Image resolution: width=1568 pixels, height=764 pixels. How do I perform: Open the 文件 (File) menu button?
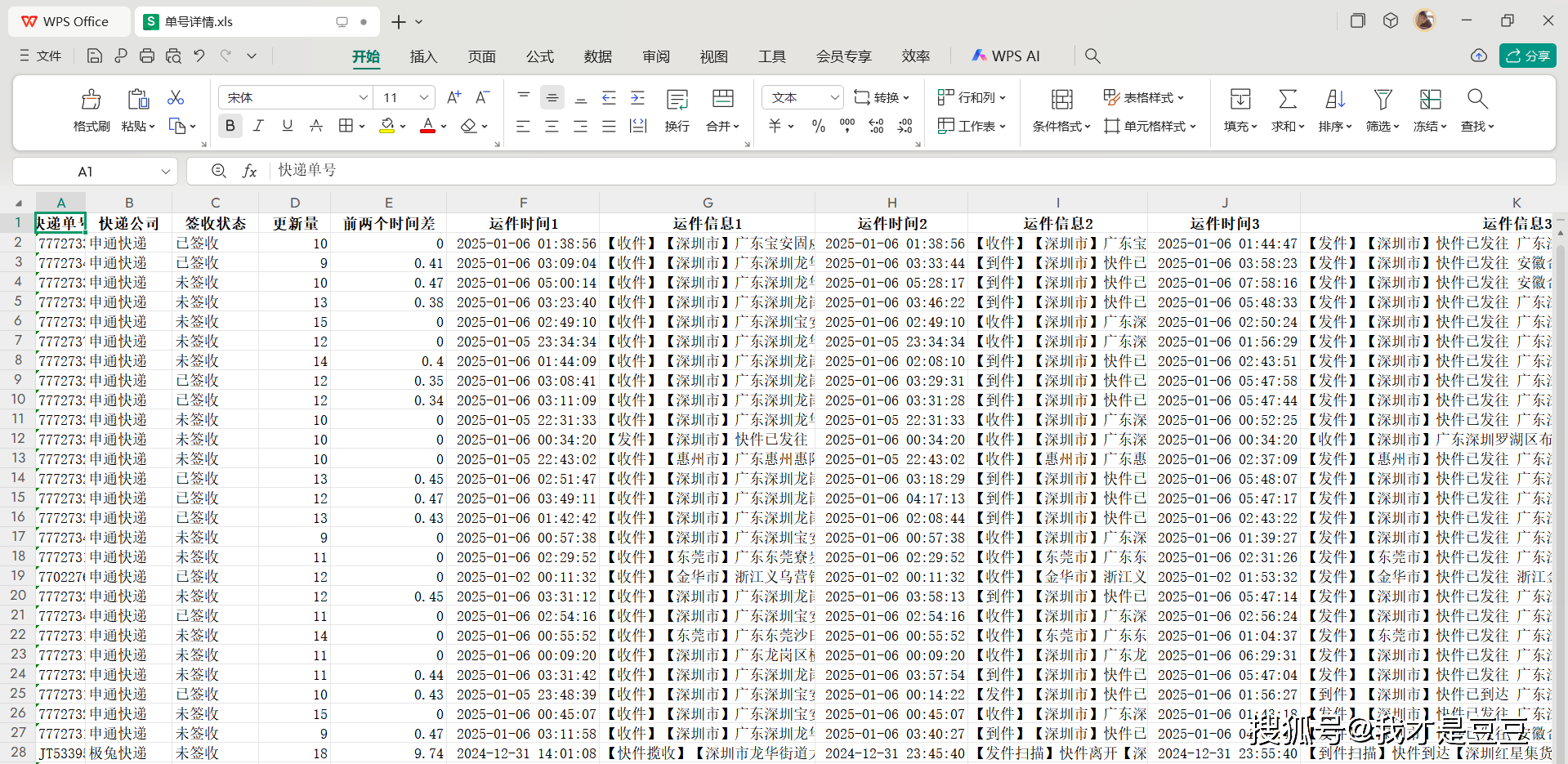pos(41,56)
